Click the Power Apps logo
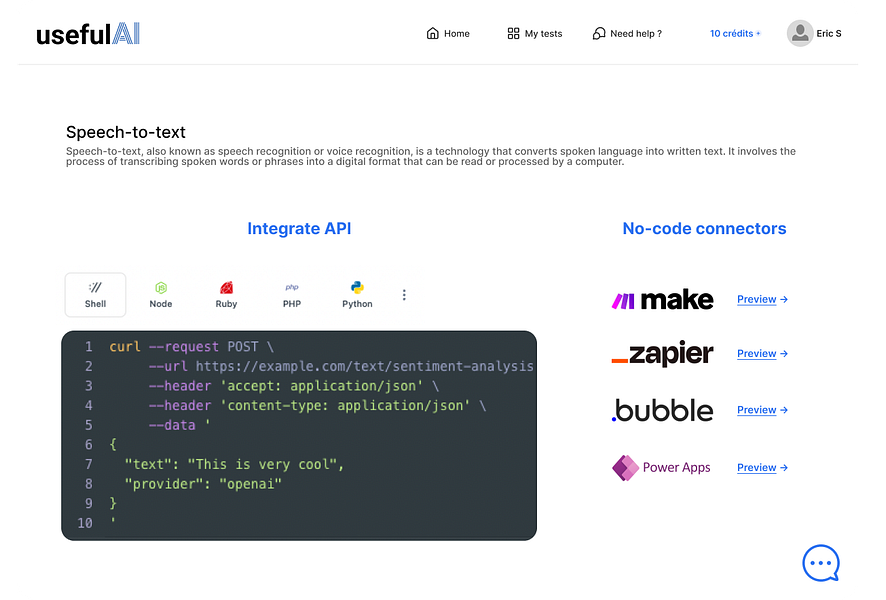 coord(661,468)
